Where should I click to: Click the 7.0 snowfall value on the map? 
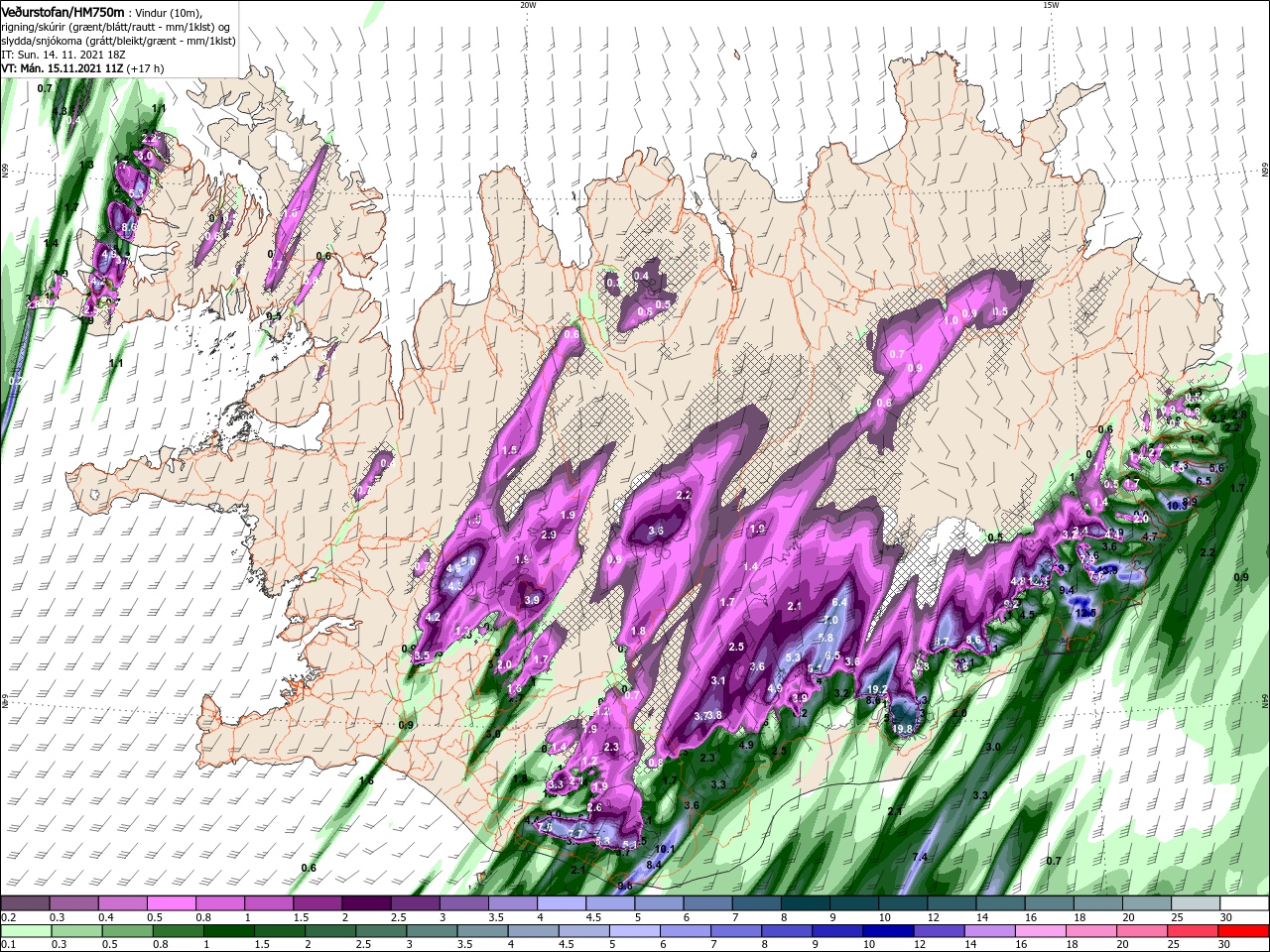pyautogui.click(x=831, y=620)
